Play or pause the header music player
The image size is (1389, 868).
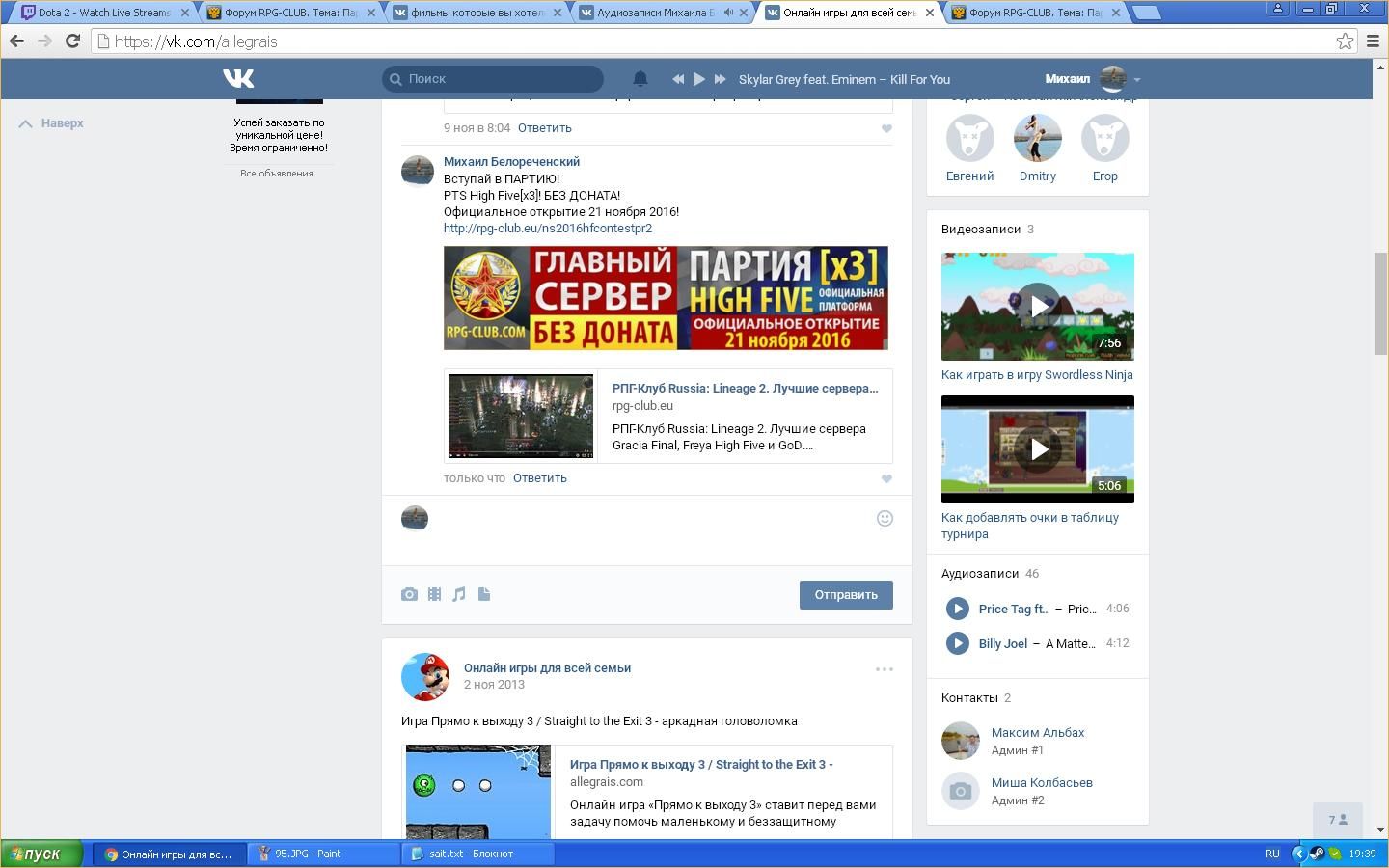pos(698,79)
